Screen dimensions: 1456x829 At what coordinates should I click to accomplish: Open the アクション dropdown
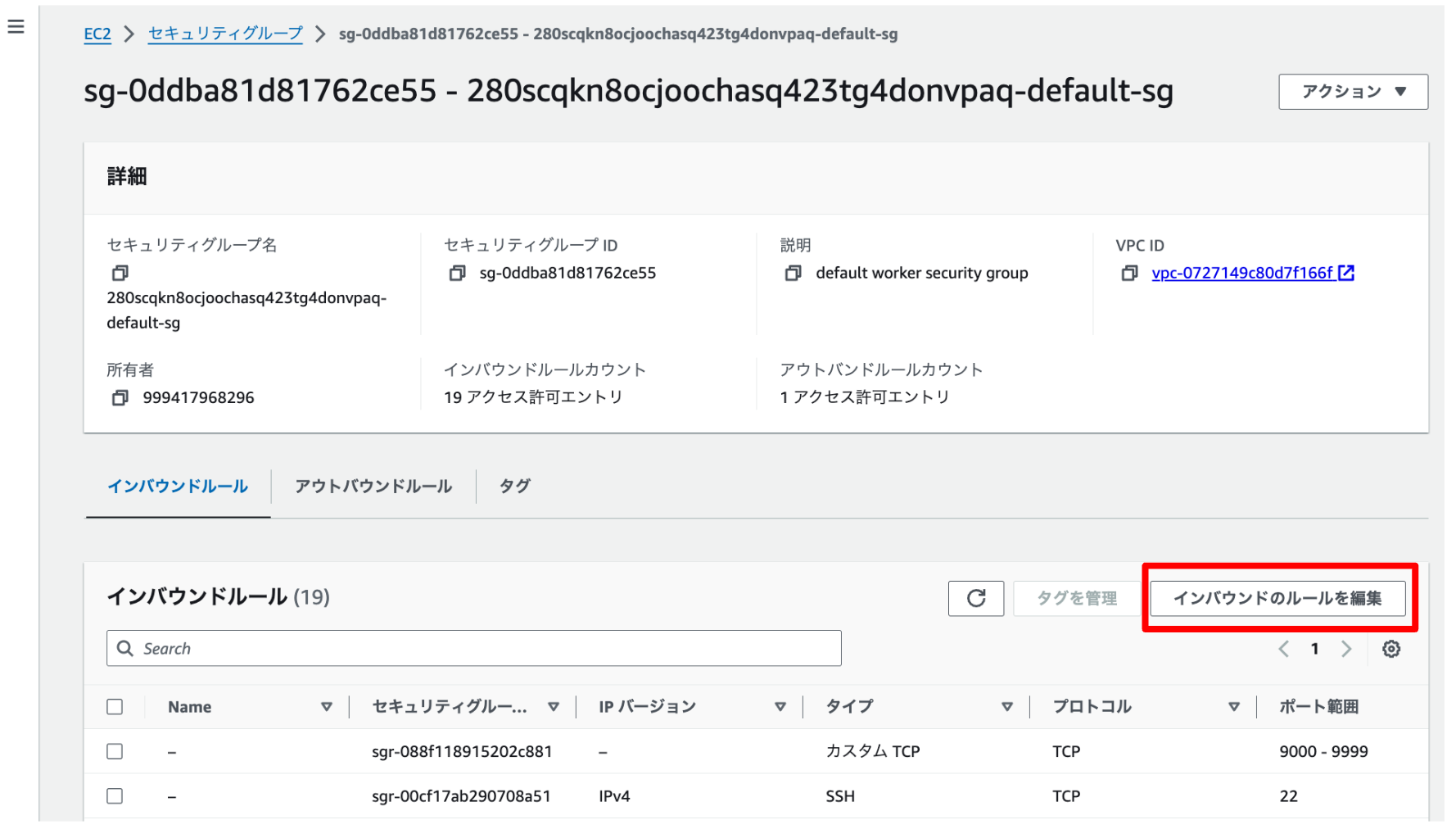[1353, 92]
